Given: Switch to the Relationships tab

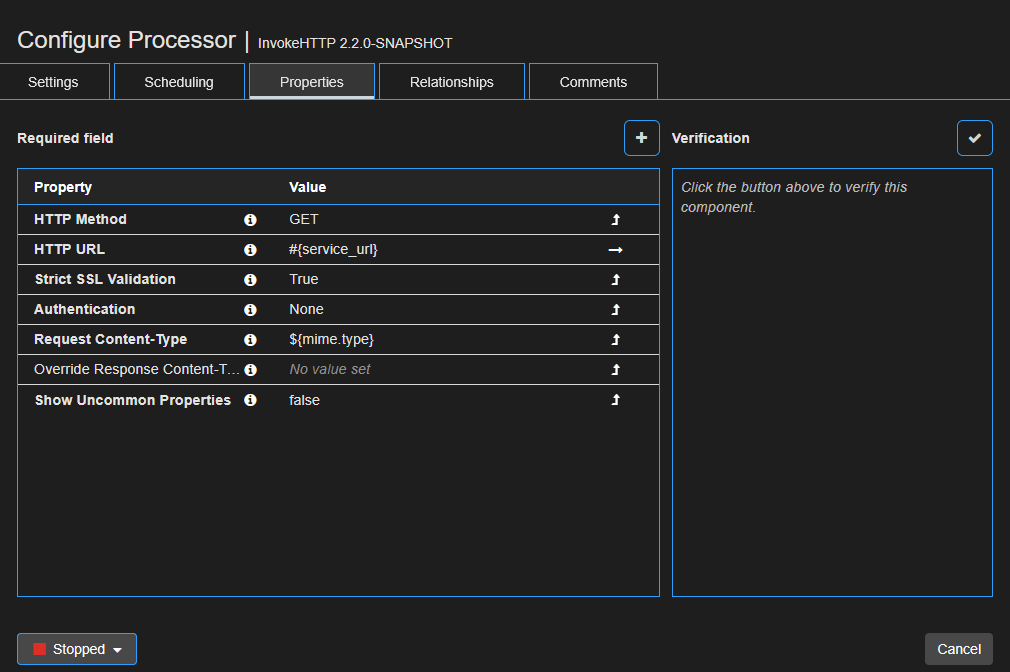Looking at the screenshot, I should tap(451, 81).
